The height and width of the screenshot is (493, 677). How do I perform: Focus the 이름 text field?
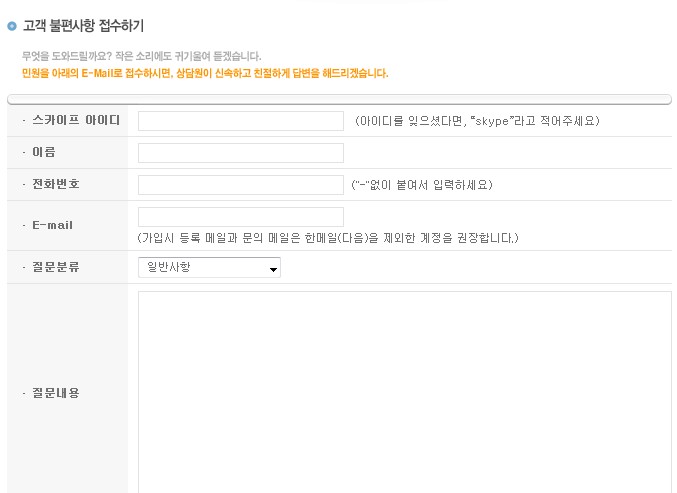coord(240,153)
